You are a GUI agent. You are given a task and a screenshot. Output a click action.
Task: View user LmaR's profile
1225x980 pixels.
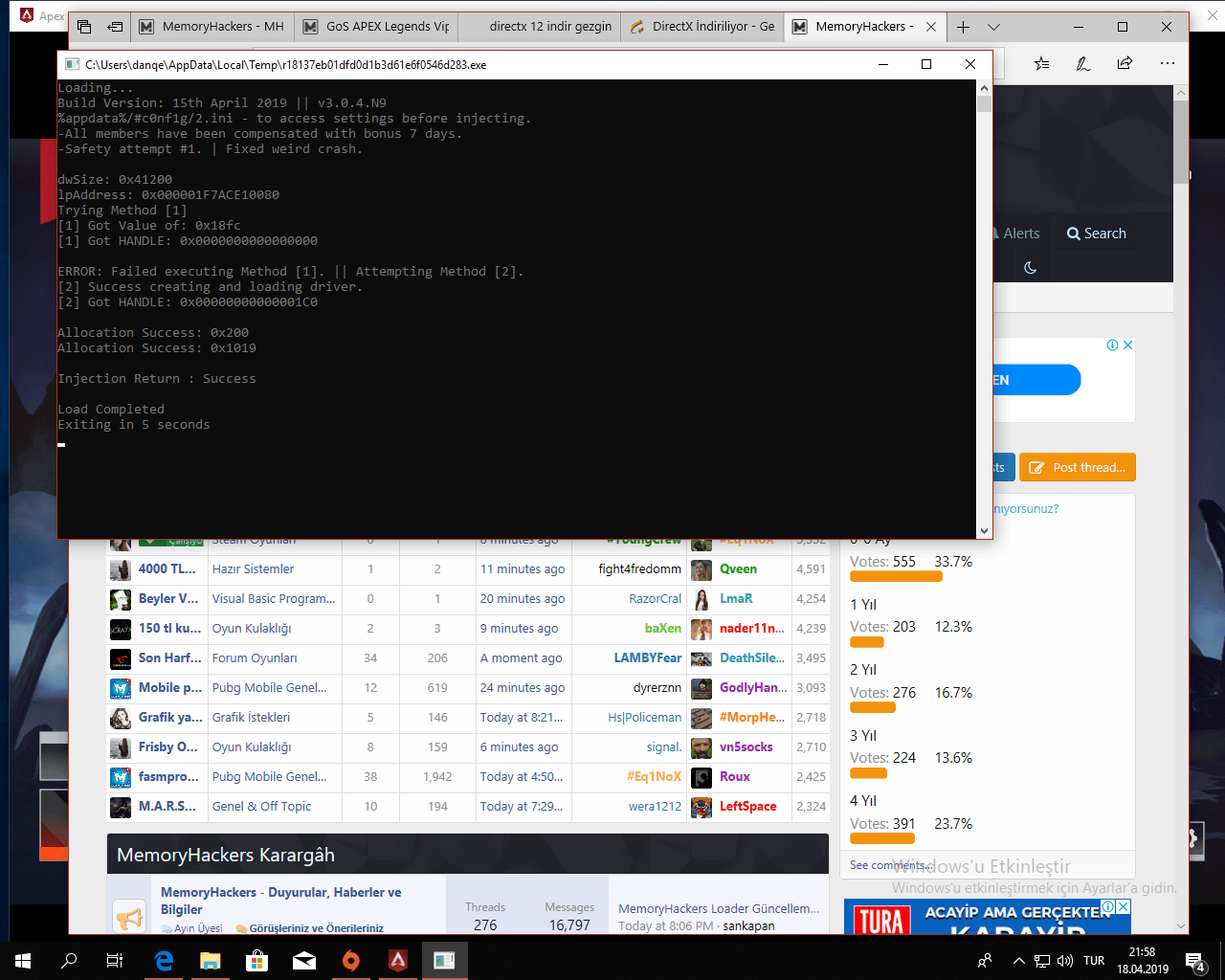[736, 598]
